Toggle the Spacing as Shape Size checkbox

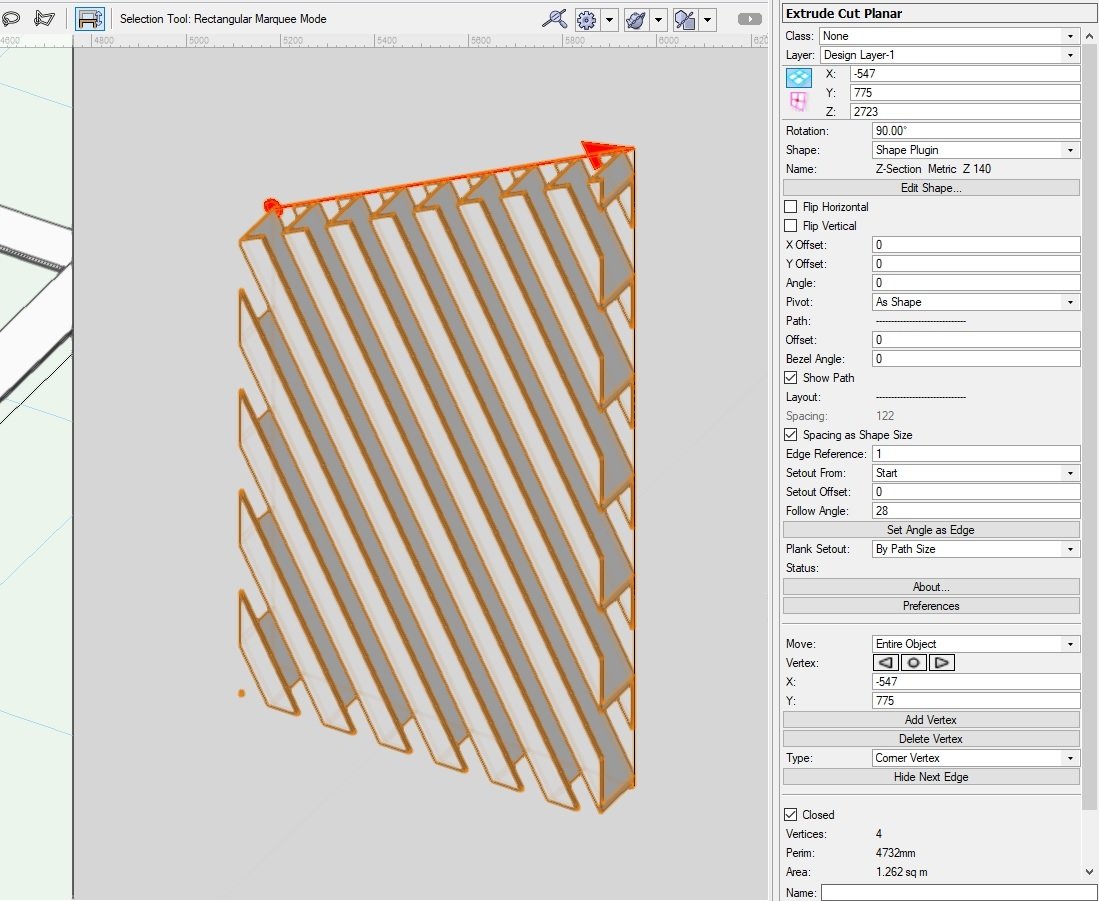tap(791, 435)
